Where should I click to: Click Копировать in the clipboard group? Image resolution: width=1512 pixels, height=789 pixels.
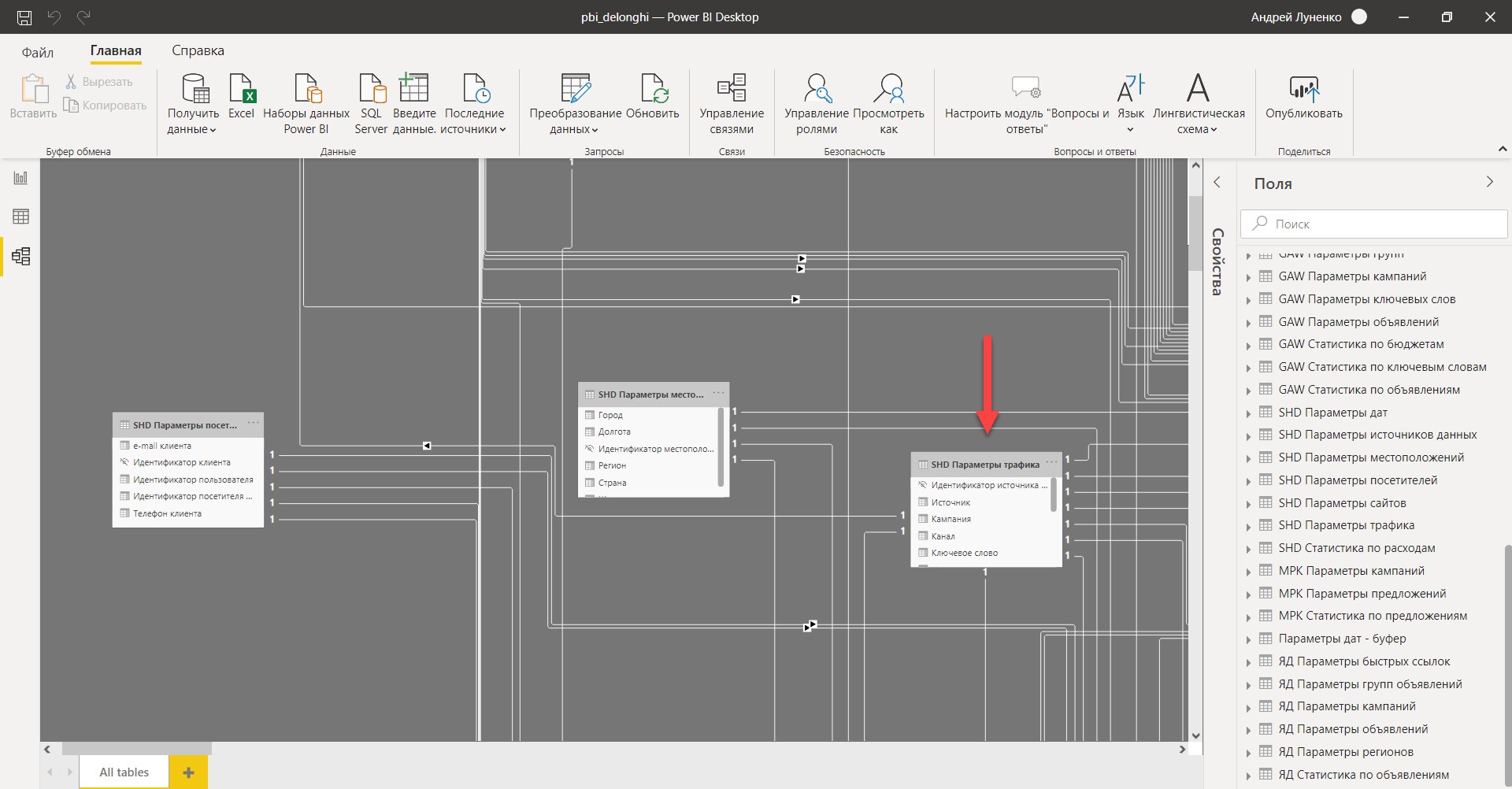coord(106,106)
